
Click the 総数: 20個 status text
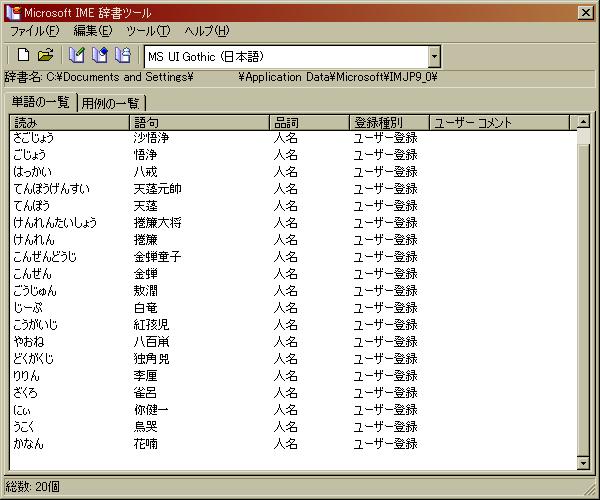pyautogui.click(x=33, y=487)
